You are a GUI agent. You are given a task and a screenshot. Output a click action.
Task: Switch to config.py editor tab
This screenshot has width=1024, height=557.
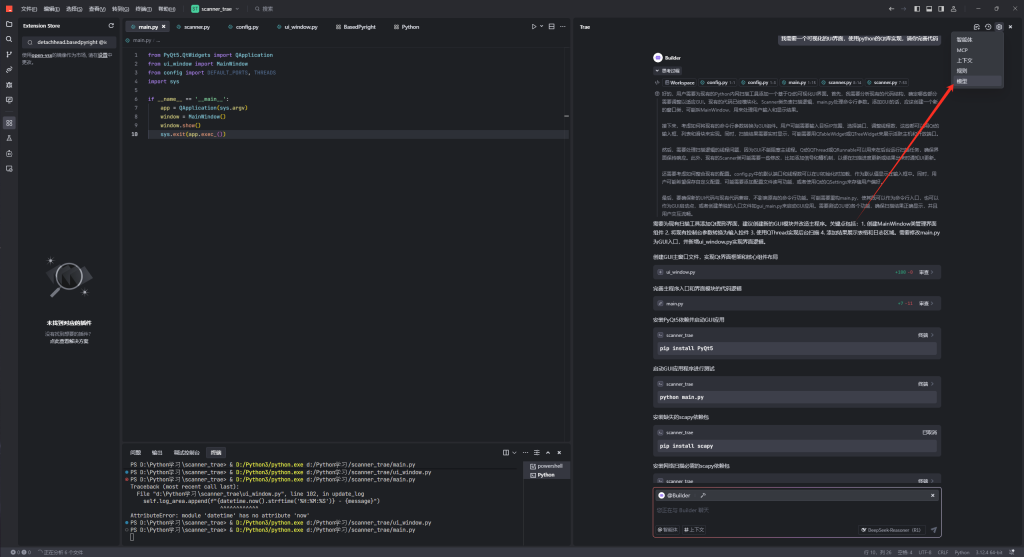[x=244, y=27]
